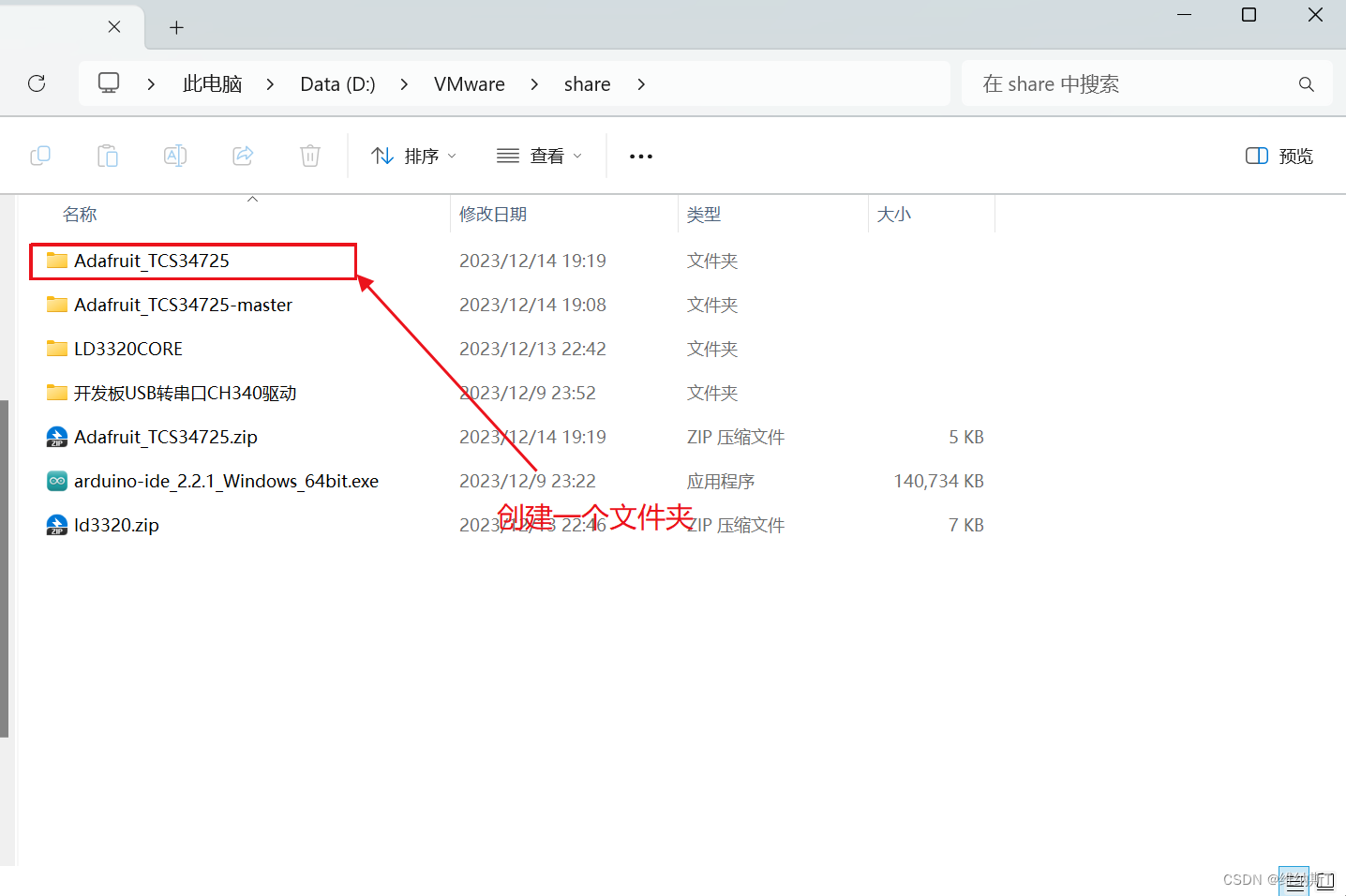Click folder icon of Adafruit_TCS34725-master
The image size is (1346, 896).
[x=57, y=305]
